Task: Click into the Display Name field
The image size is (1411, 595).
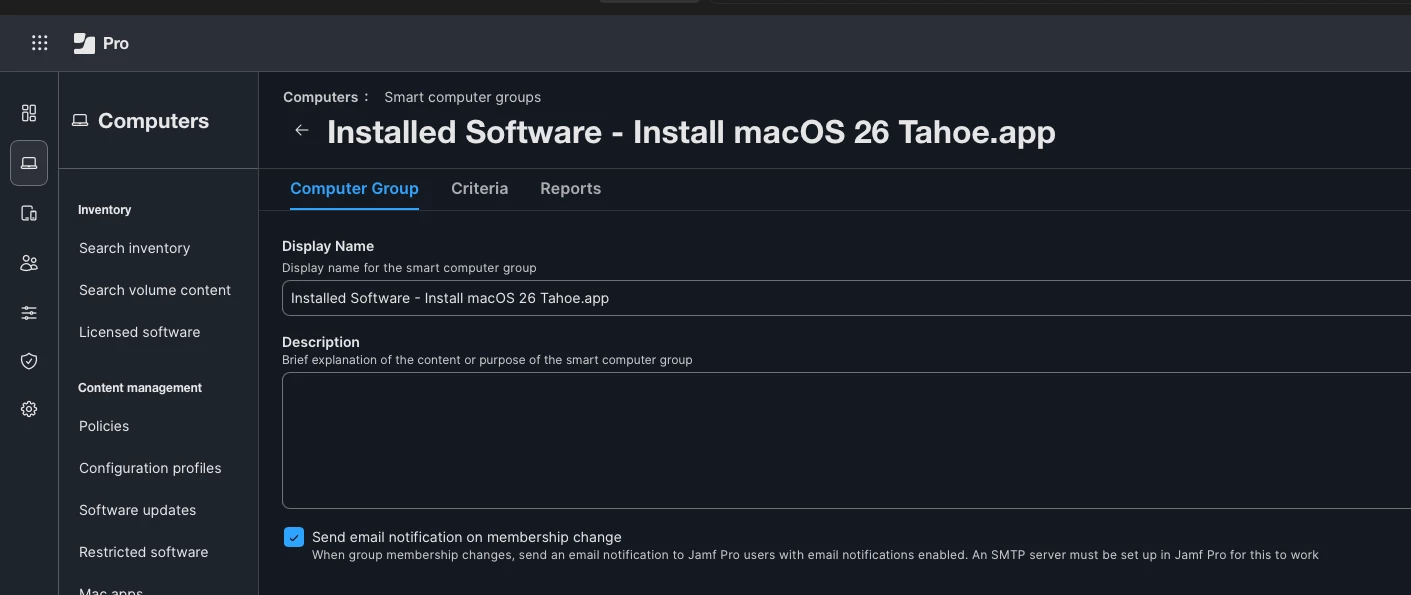Action: 846,298
